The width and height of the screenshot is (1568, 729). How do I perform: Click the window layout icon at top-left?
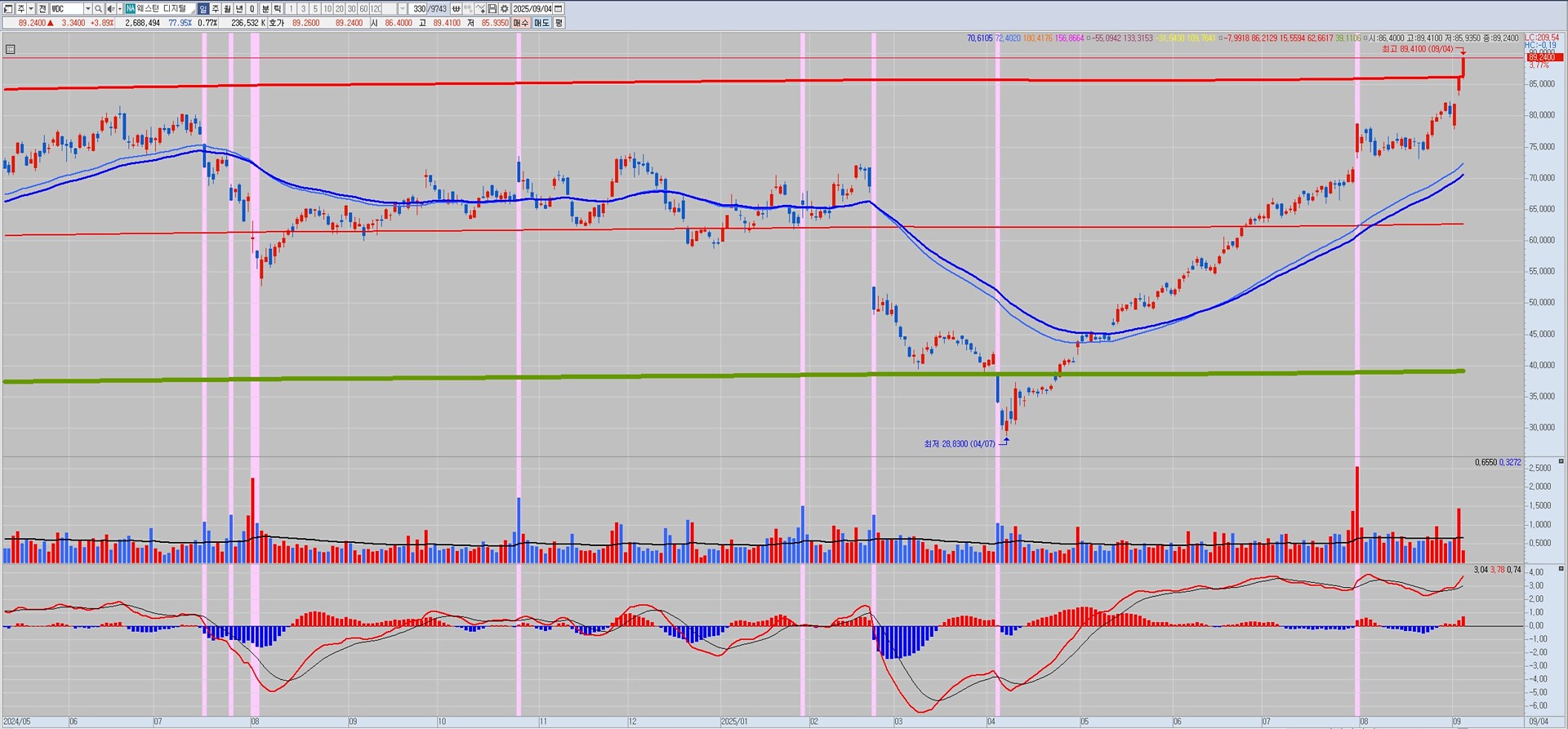8,9
